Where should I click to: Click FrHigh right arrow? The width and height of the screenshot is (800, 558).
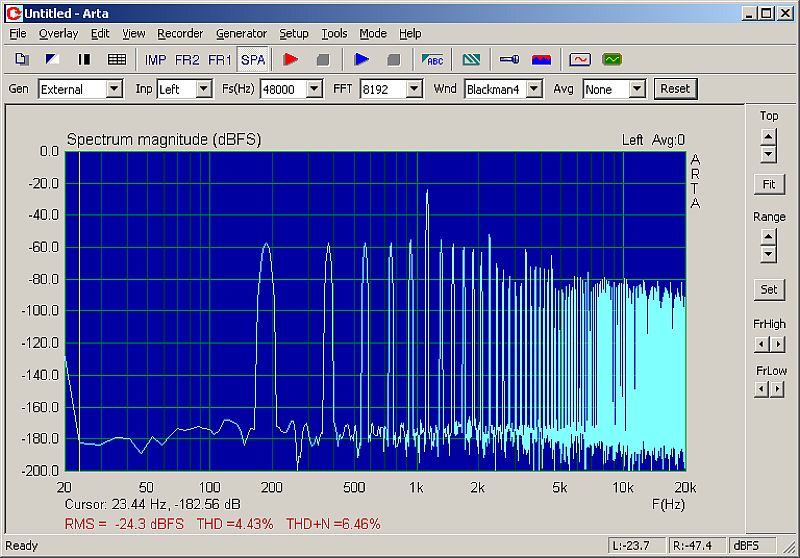pos(778,344)
